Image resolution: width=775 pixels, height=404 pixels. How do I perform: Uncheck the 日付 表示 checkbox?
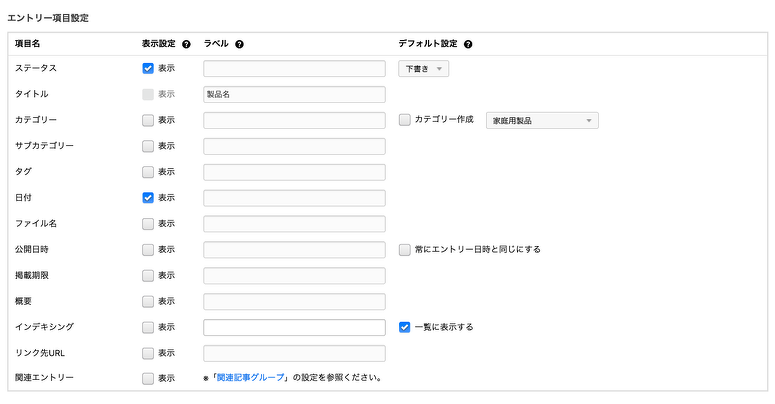point(148,198)
